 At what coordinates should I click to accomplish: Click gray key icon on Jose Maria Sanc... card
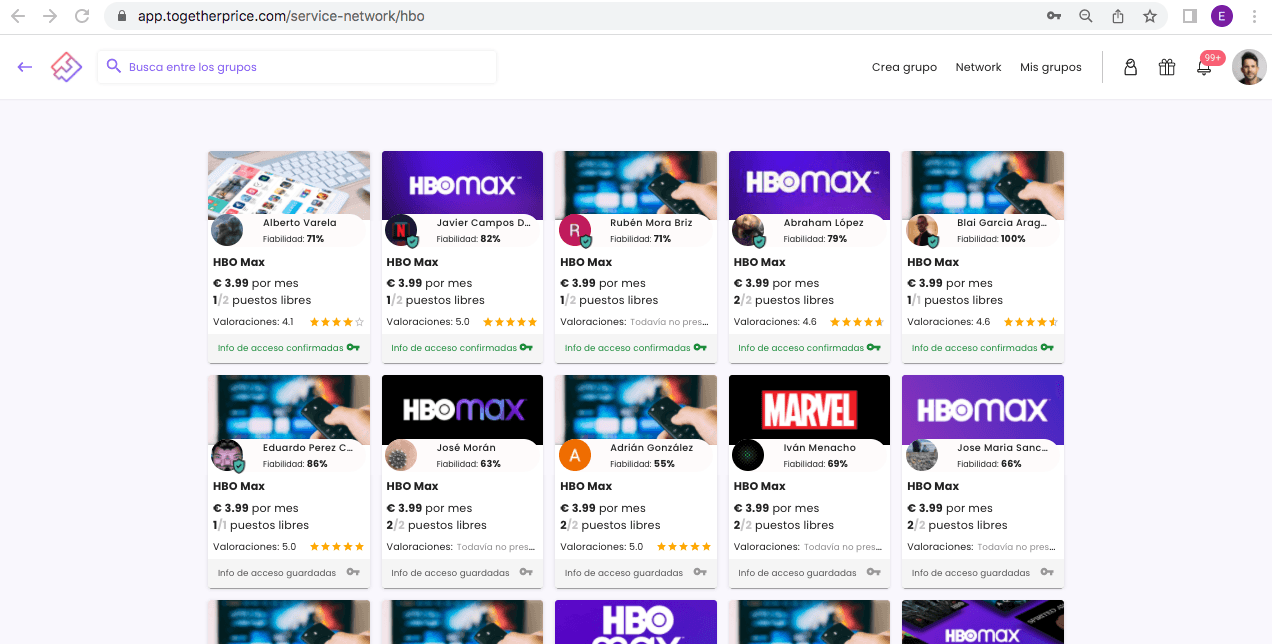[1047, 572]
